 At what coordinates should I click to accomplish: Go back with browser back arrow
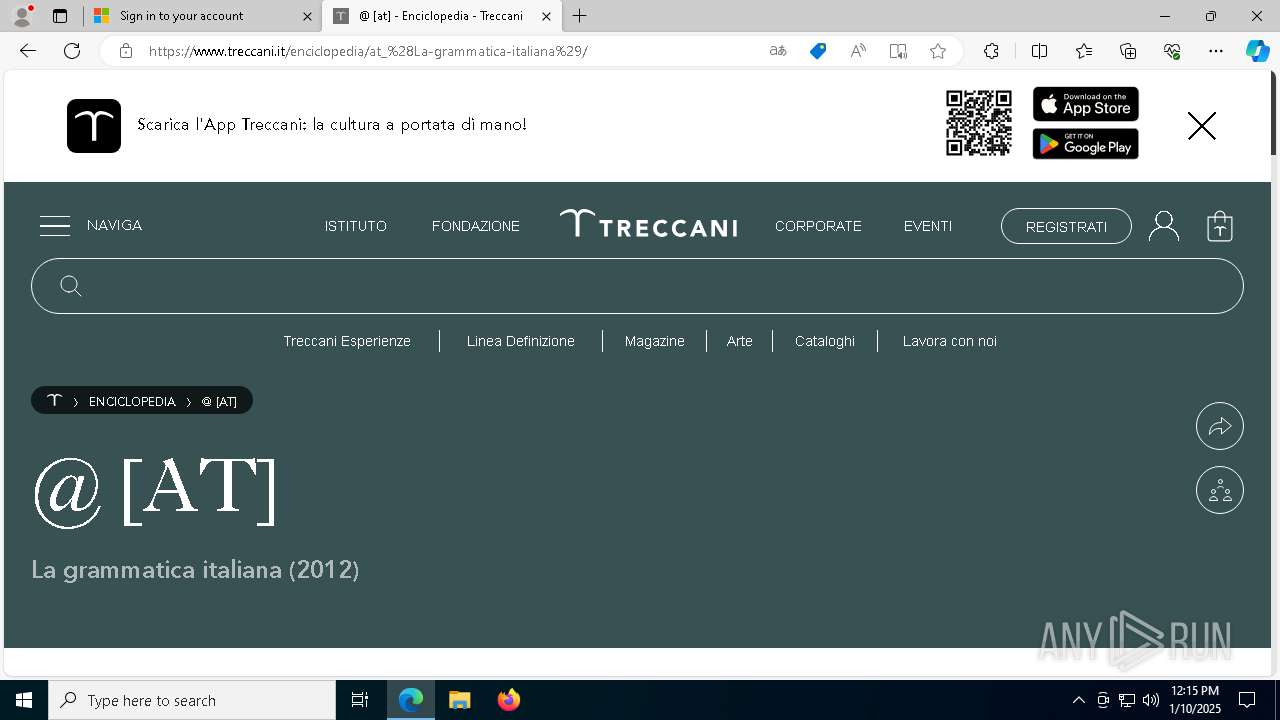pyautogui.click(x=28, y=51)
